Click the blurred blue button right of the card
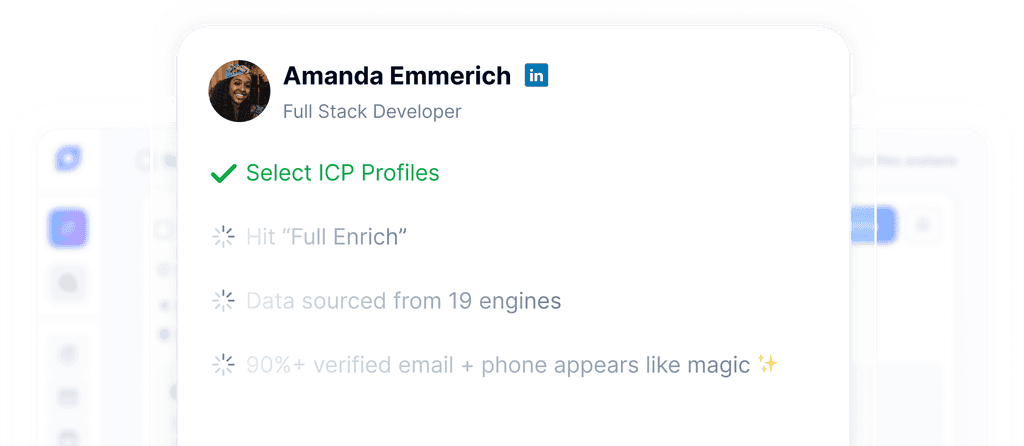The height and width of the screenshot is (446, 1024). tap(872, 225)
